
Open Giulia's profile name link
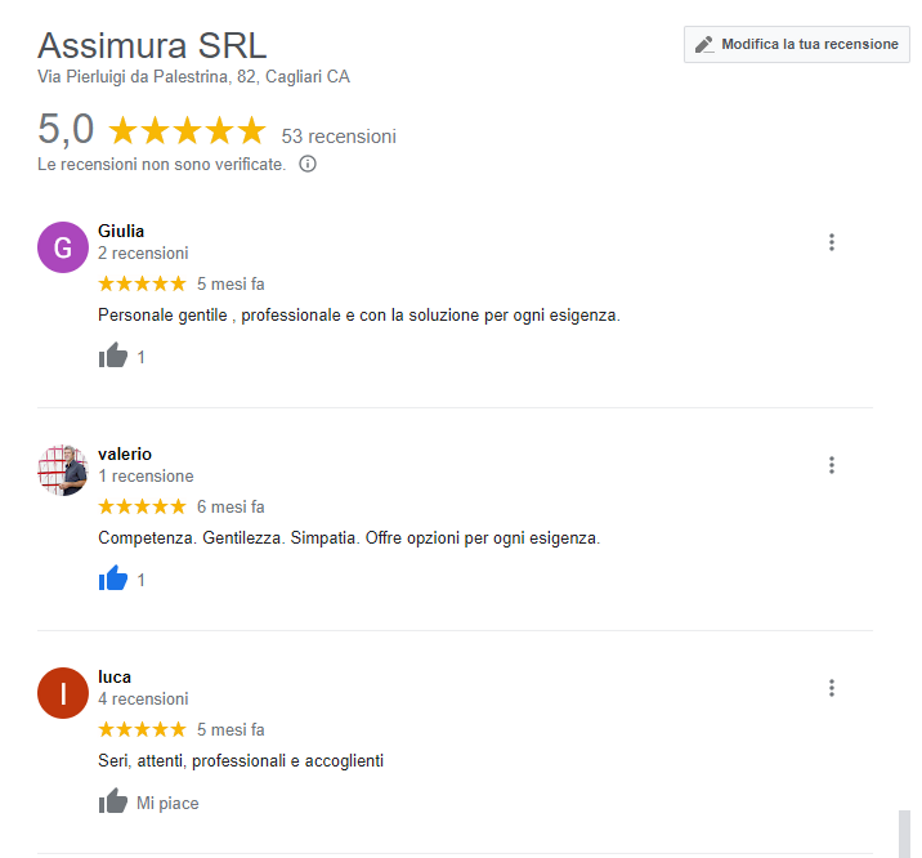pos(121,231)
